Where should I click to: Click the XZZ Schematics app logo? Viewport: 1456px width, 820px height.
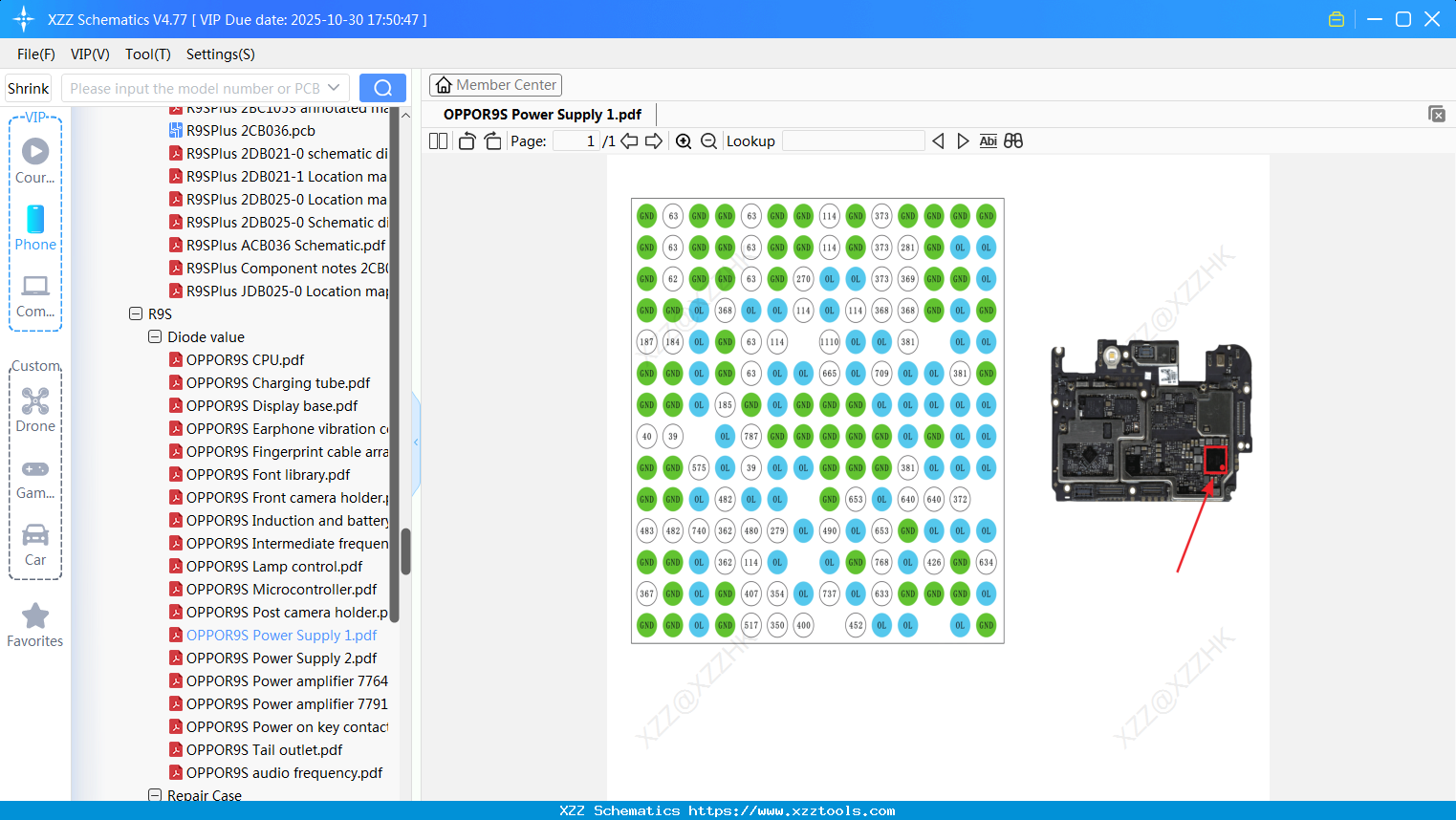[24, 19]
